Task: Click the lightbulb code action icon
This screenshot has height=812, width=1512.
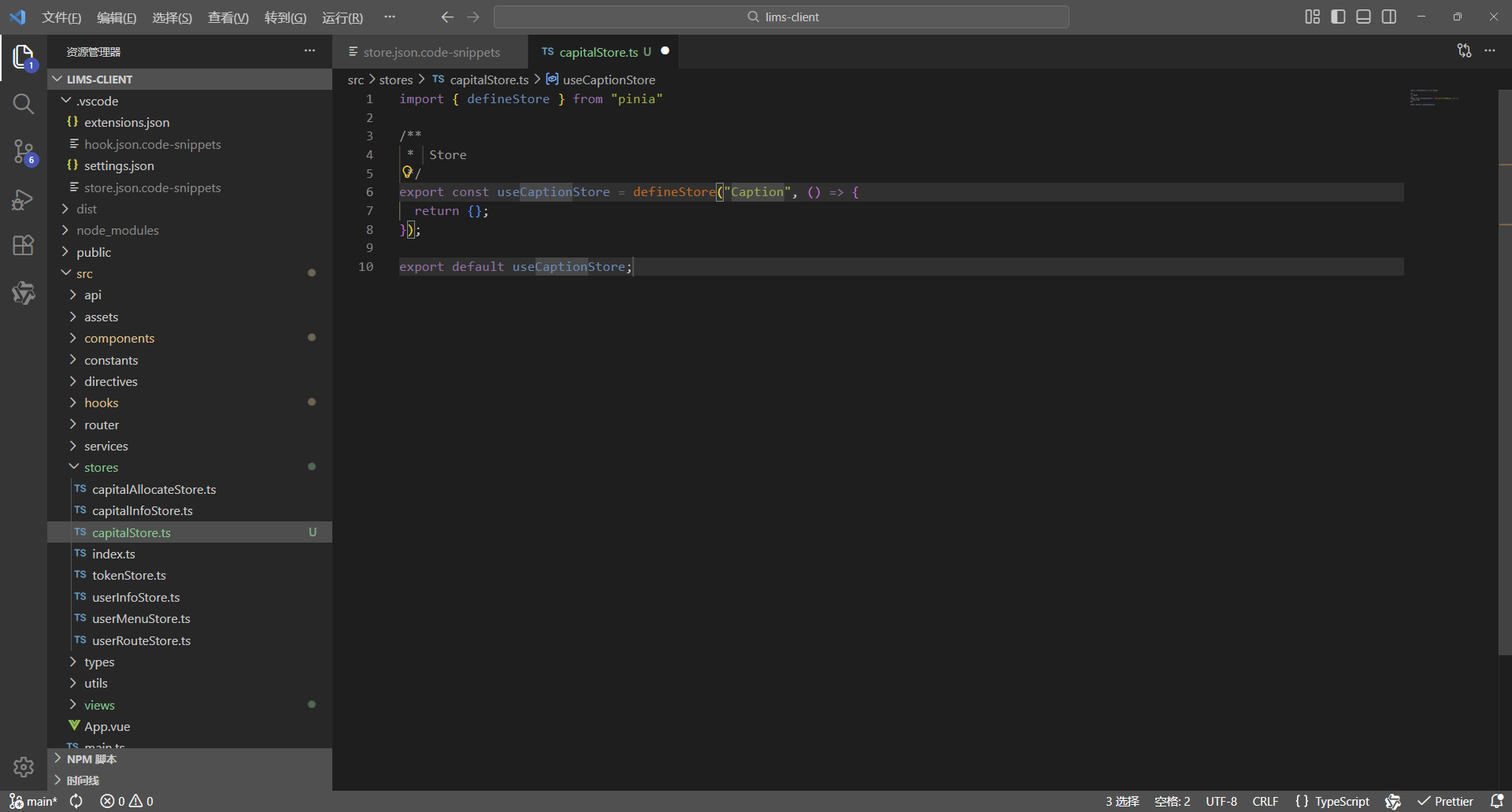Action: pos(407,172)
